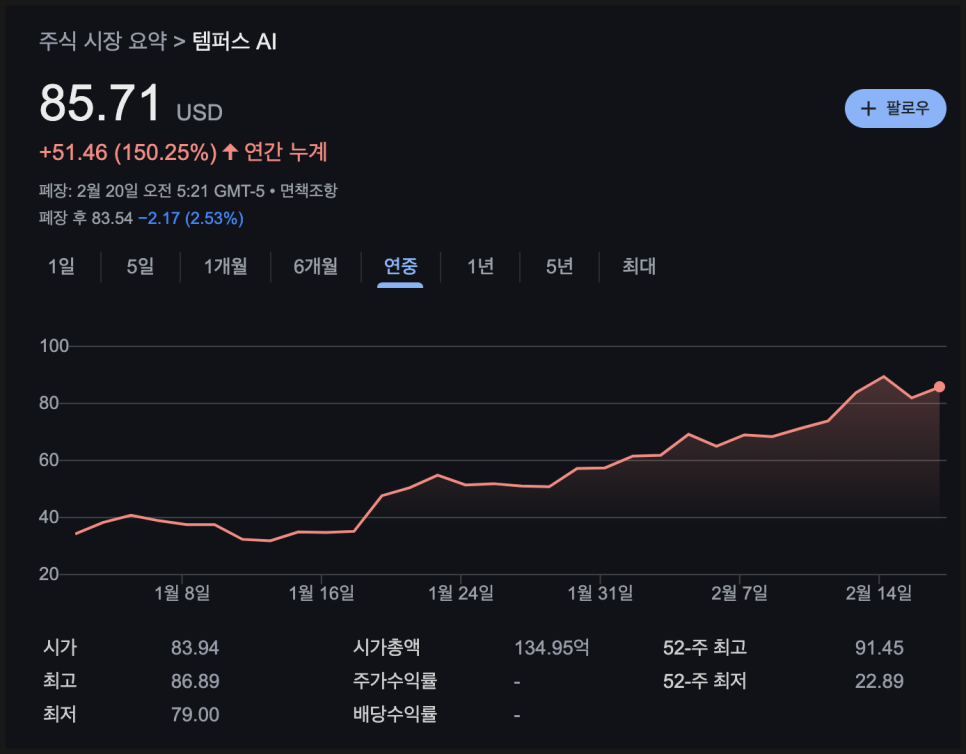Click the 최고 value 86.89
This screenshot has height=754, width=966.
pyautogui.click(x=195, y=681)
